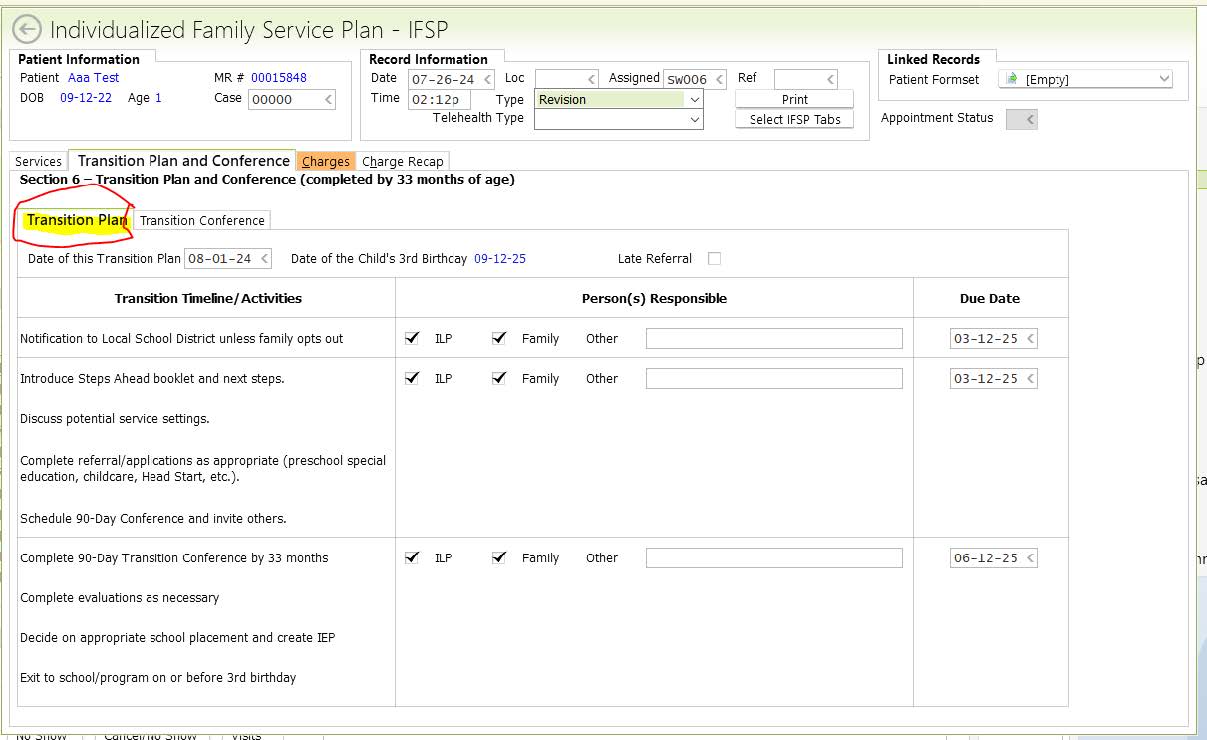Image resolution: width=1207 pixels, height=740 pixels.
Task: Click the patient name link Aaa Test
Action: tap(93, 78)
